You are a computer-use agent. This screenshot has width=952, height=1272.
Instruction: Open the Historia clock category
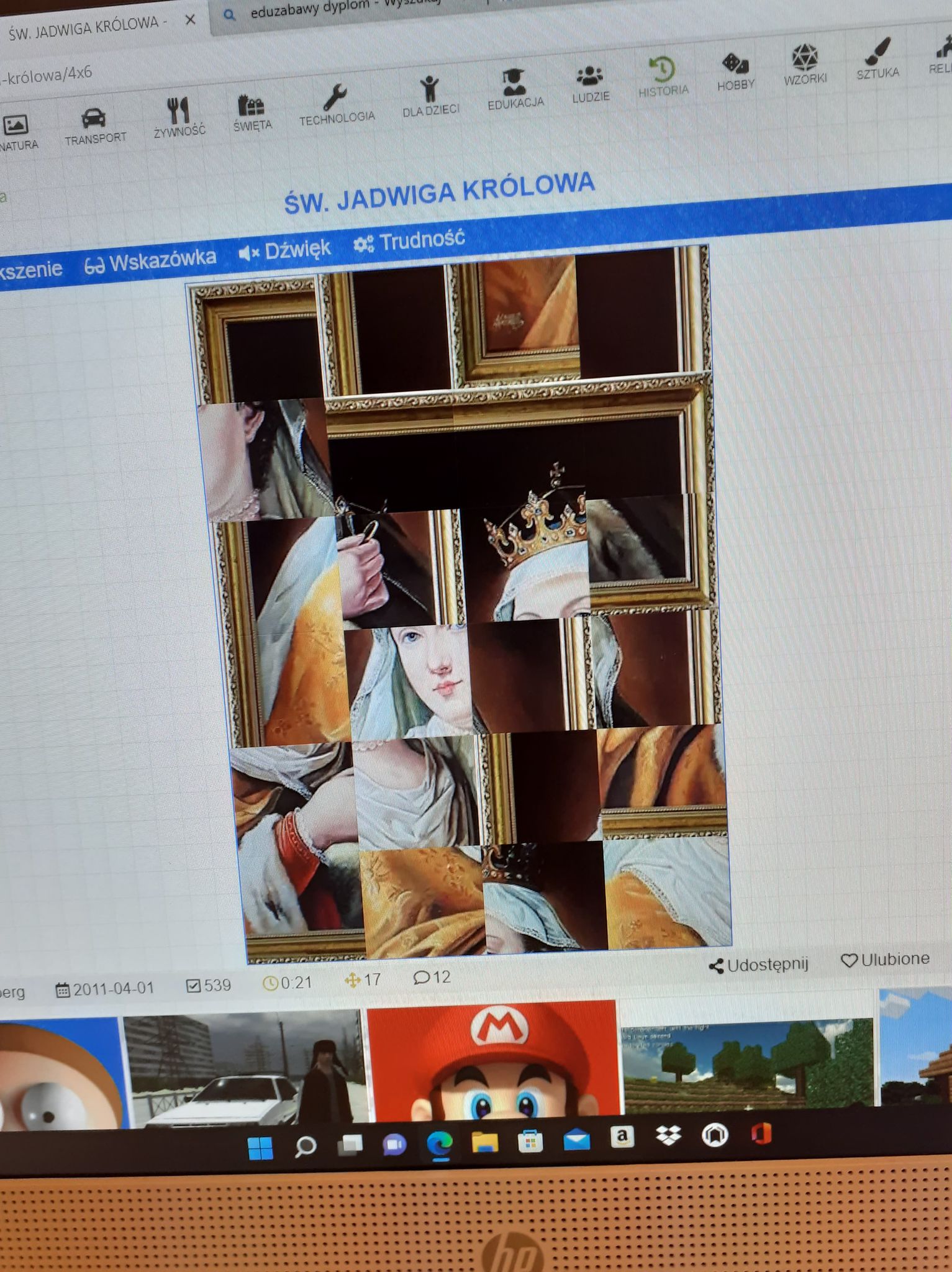click(663, 77)
